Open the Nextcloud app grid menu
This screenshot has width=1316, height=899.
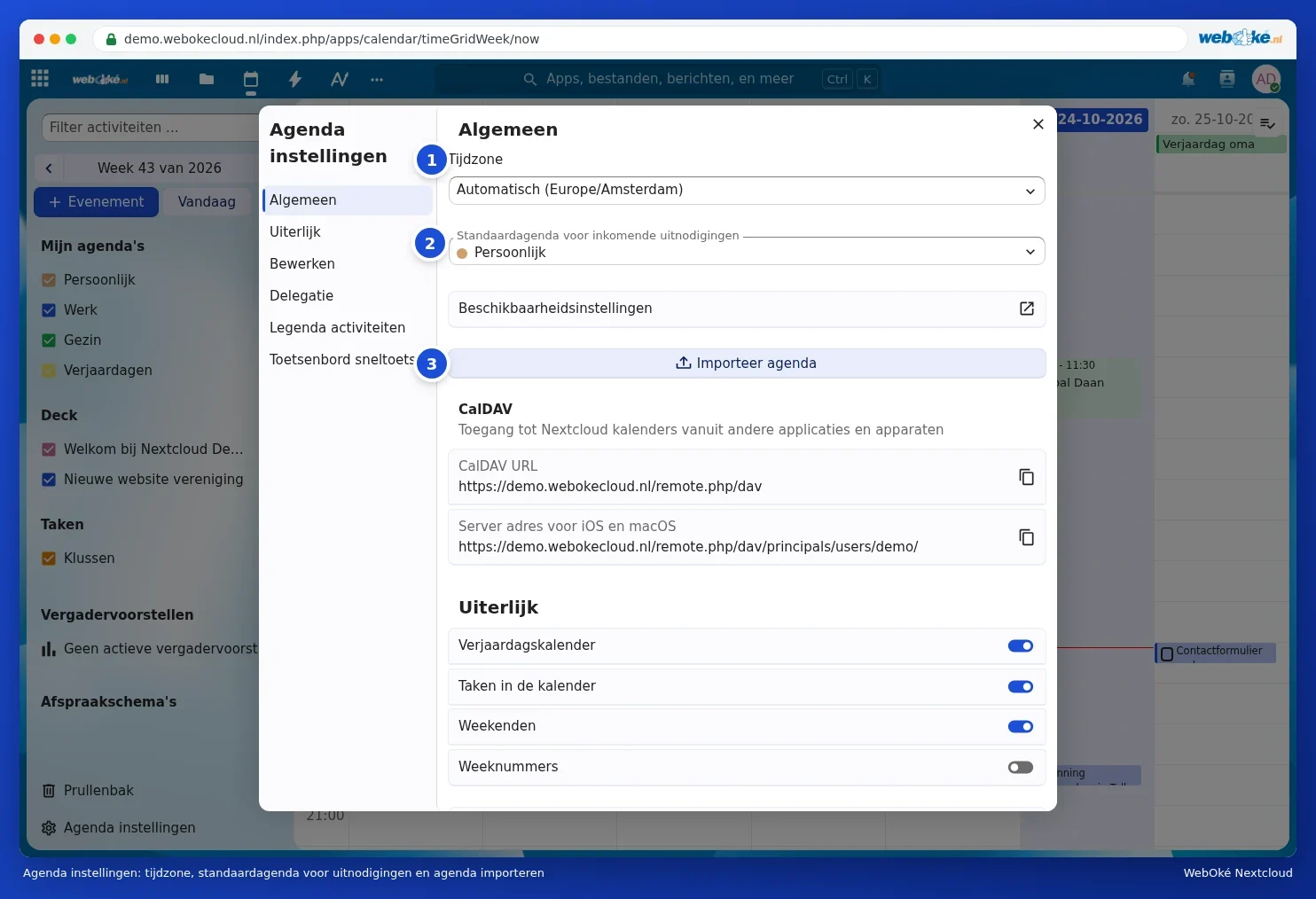(40, 79)
